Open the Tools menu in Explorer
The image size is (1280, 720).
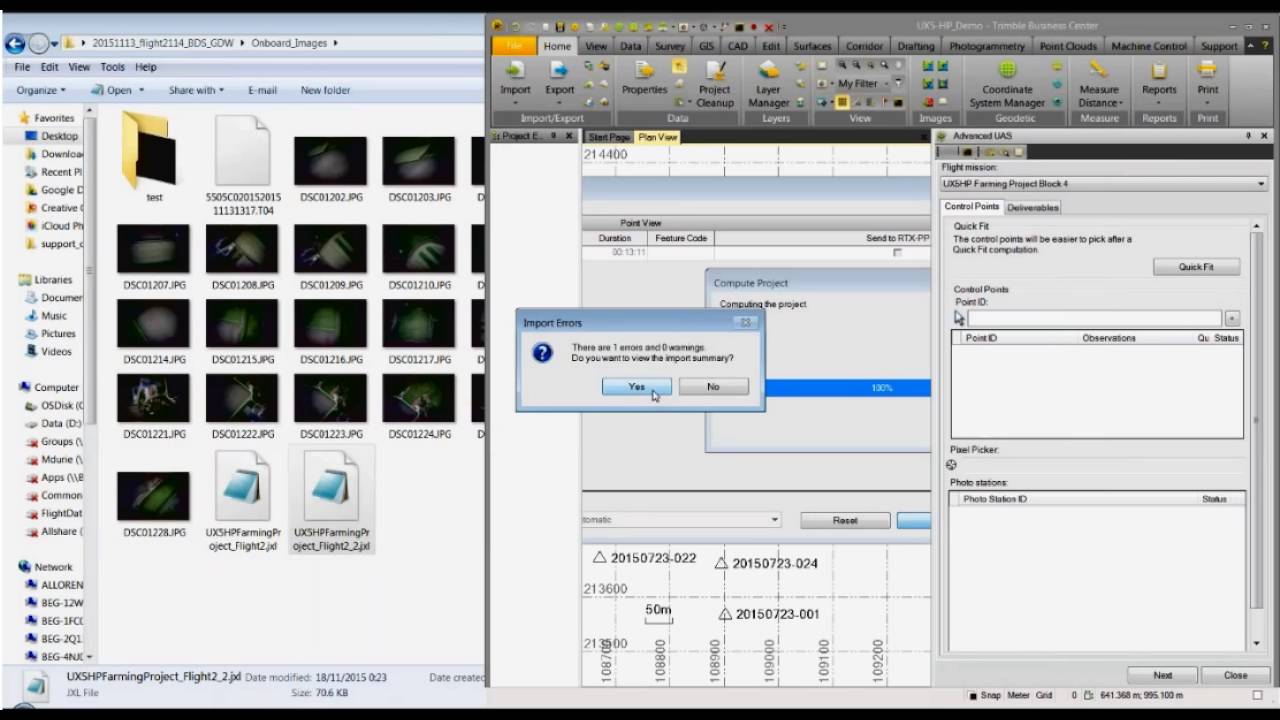[x=112, y=67]
